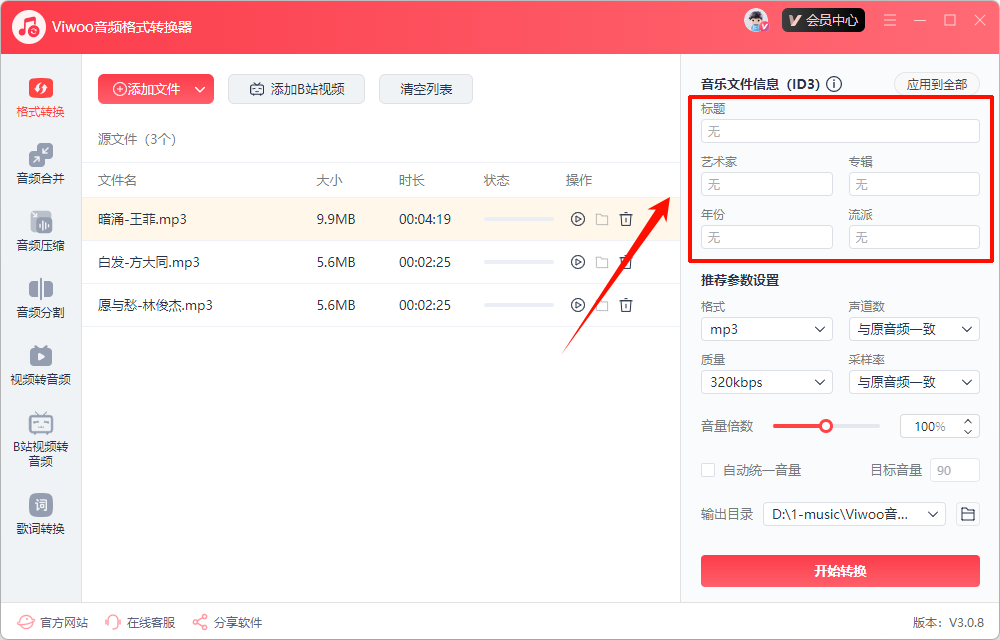Screen dimensions: 1000x640
Task: Browse for output directory folder
Action: pyautogui.click(x=967, y=514)
